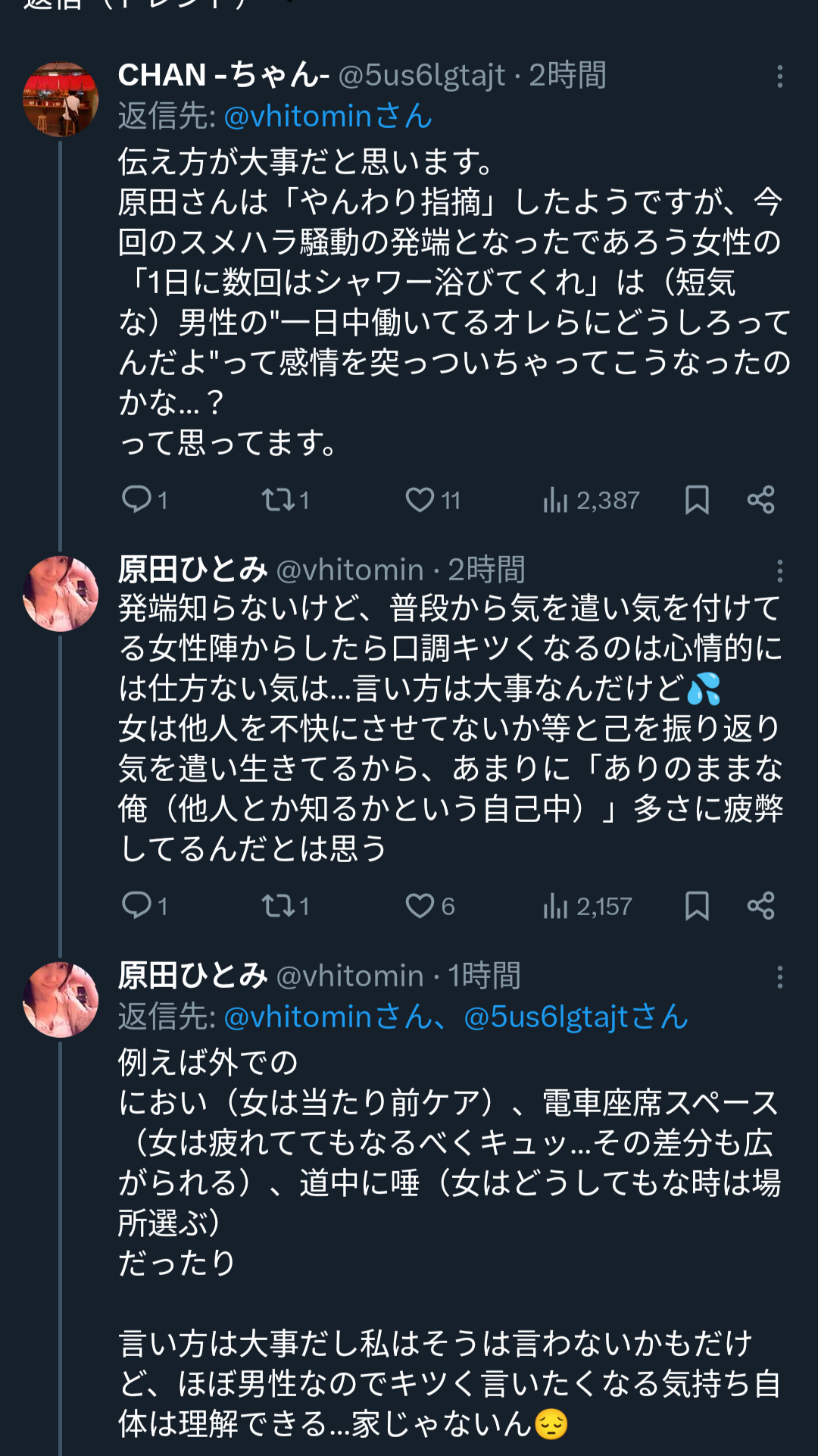818x1456 pixels.
Task: Open 原田ひとみ's avatar on 2時間 tweet
Action: tap(61, 593)
